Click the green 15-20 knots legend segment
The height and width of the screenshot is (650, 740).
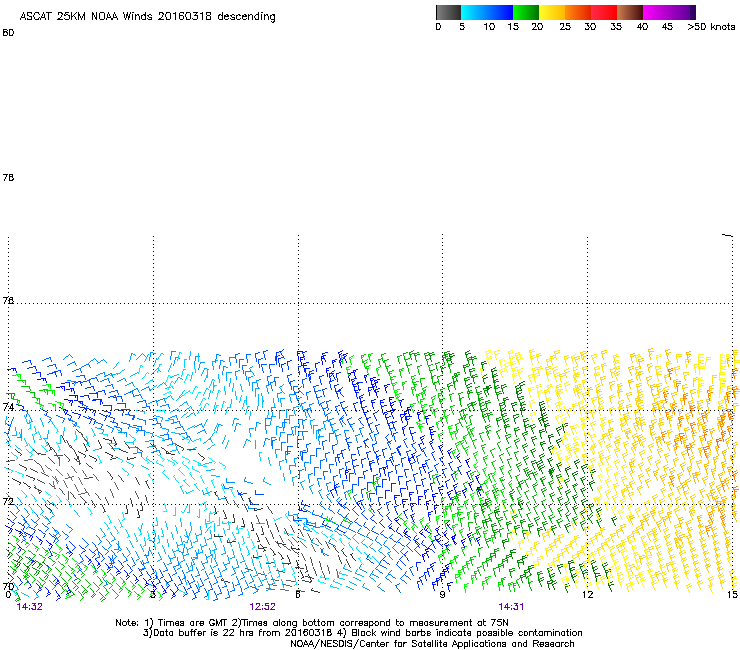[x=526, y=12]
